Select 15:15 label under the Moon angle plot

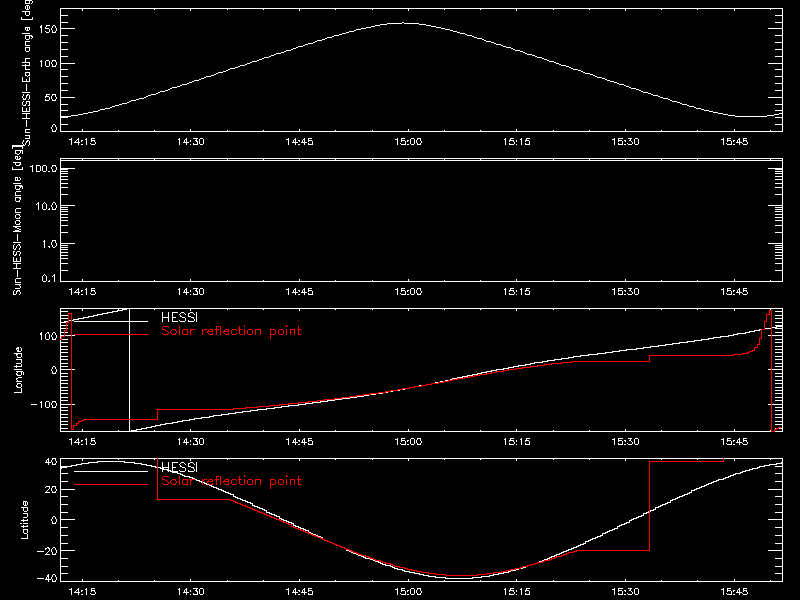point(517,292)
